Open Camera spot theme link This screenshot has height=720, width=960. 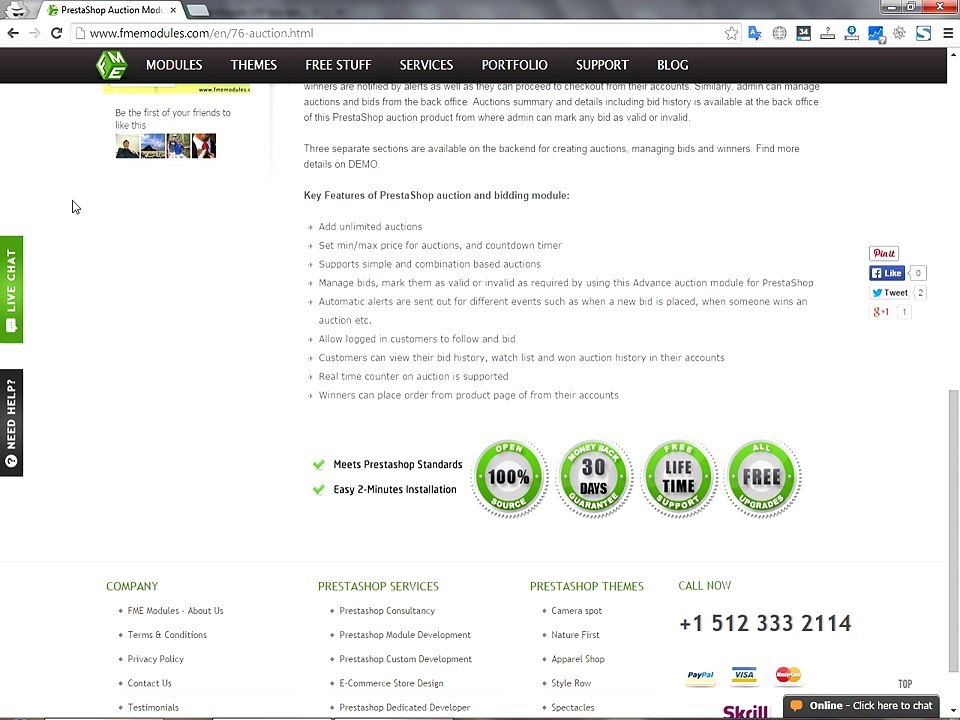[x=576, y=610]
